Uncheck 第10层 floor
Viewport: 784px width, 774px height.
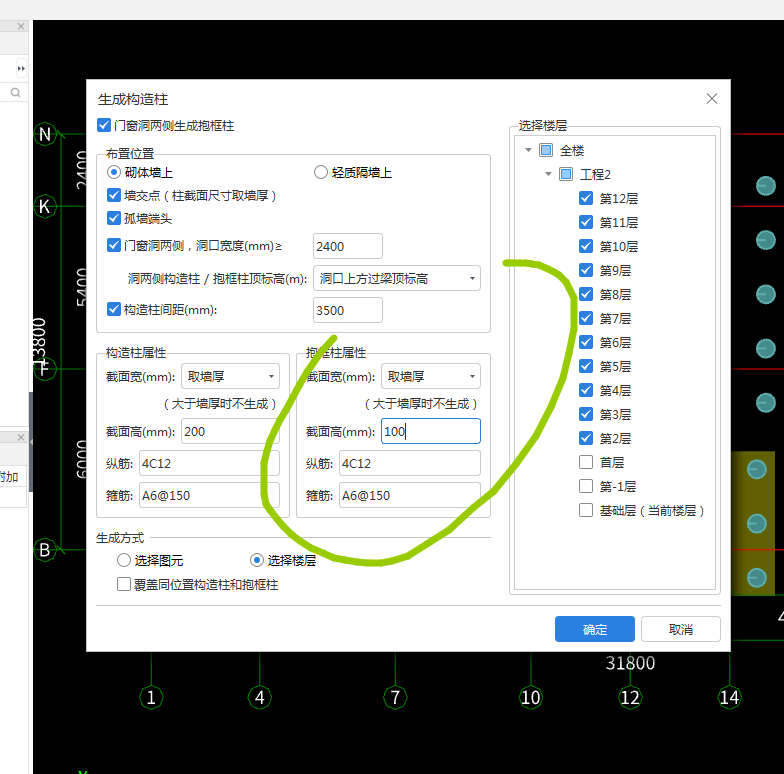coord(586,246)
